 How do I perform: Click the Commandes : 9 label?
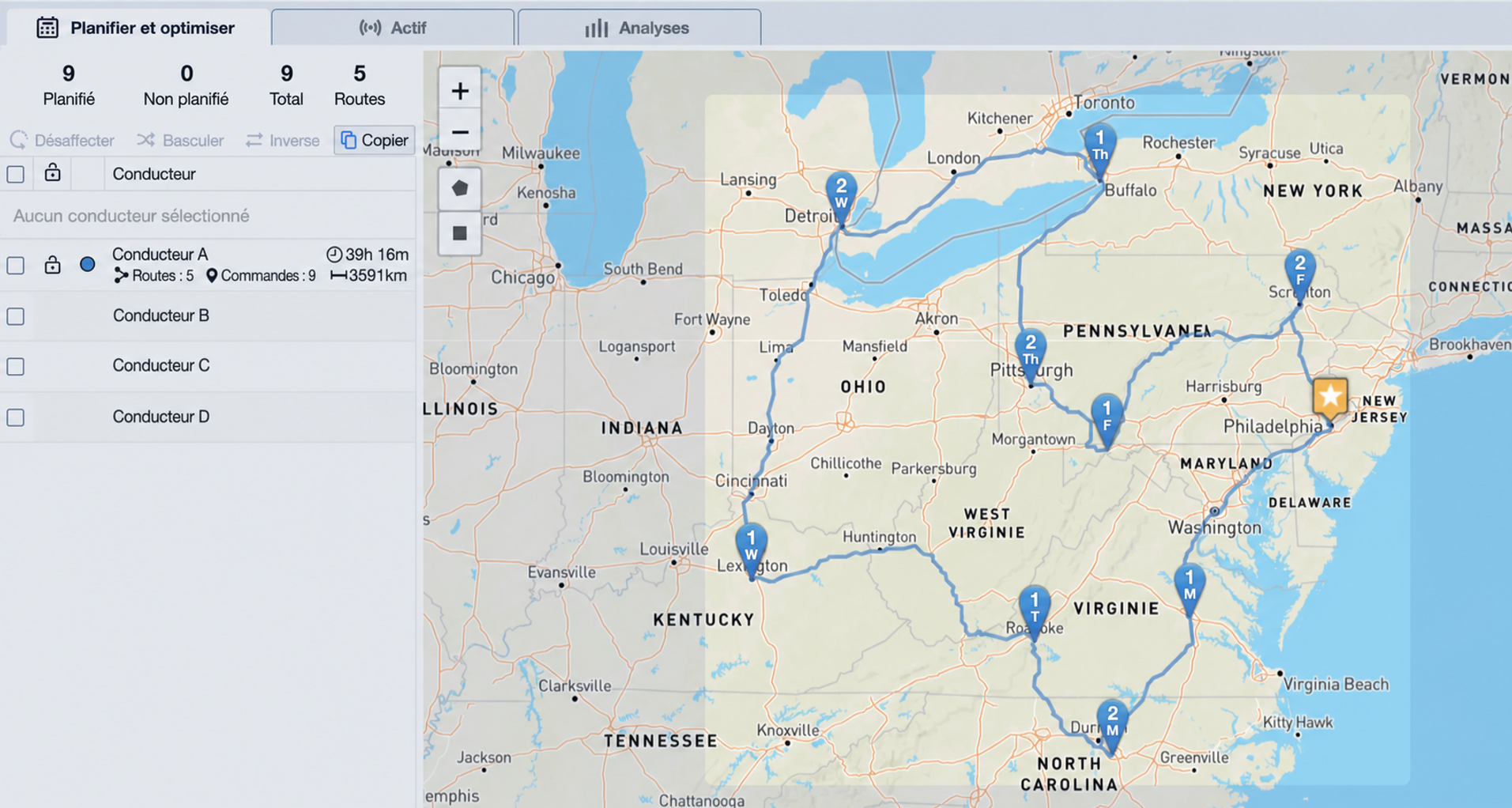[x=261, y=275]
